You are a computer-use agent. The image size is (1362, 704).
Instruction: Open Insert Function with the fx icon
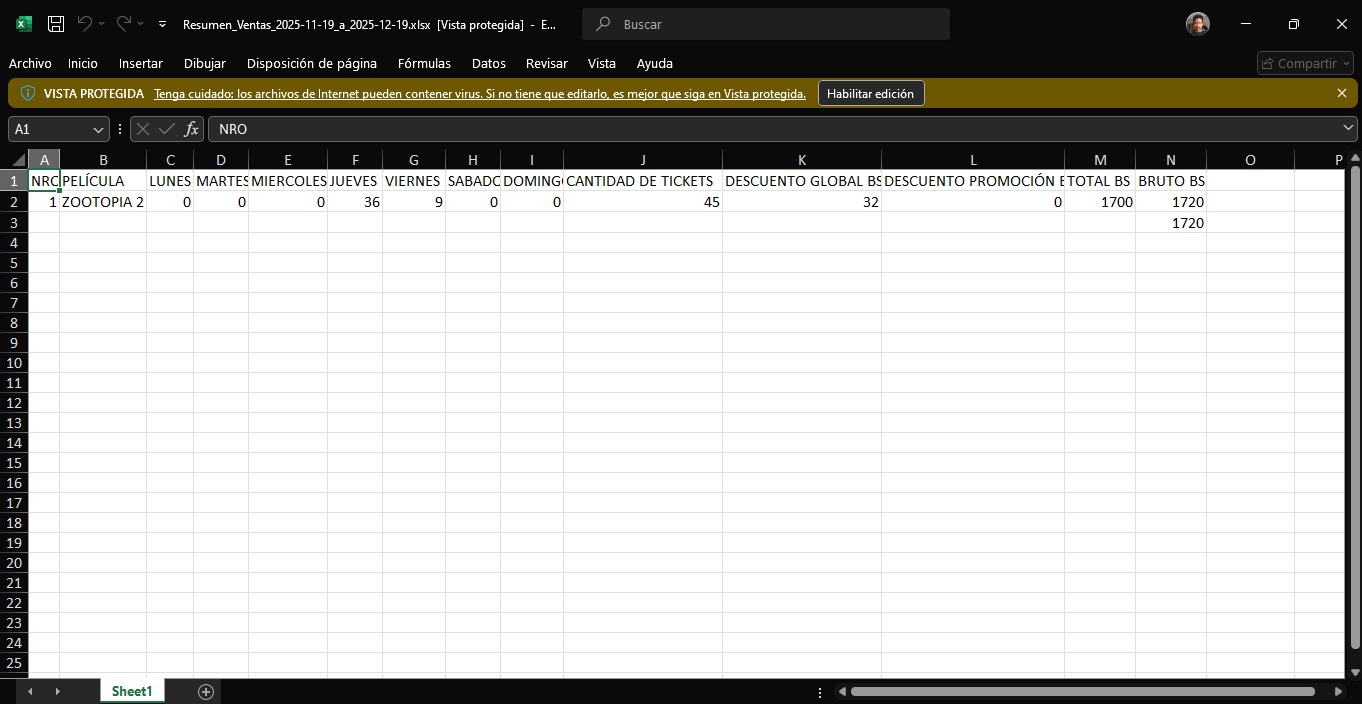point(190,129)
